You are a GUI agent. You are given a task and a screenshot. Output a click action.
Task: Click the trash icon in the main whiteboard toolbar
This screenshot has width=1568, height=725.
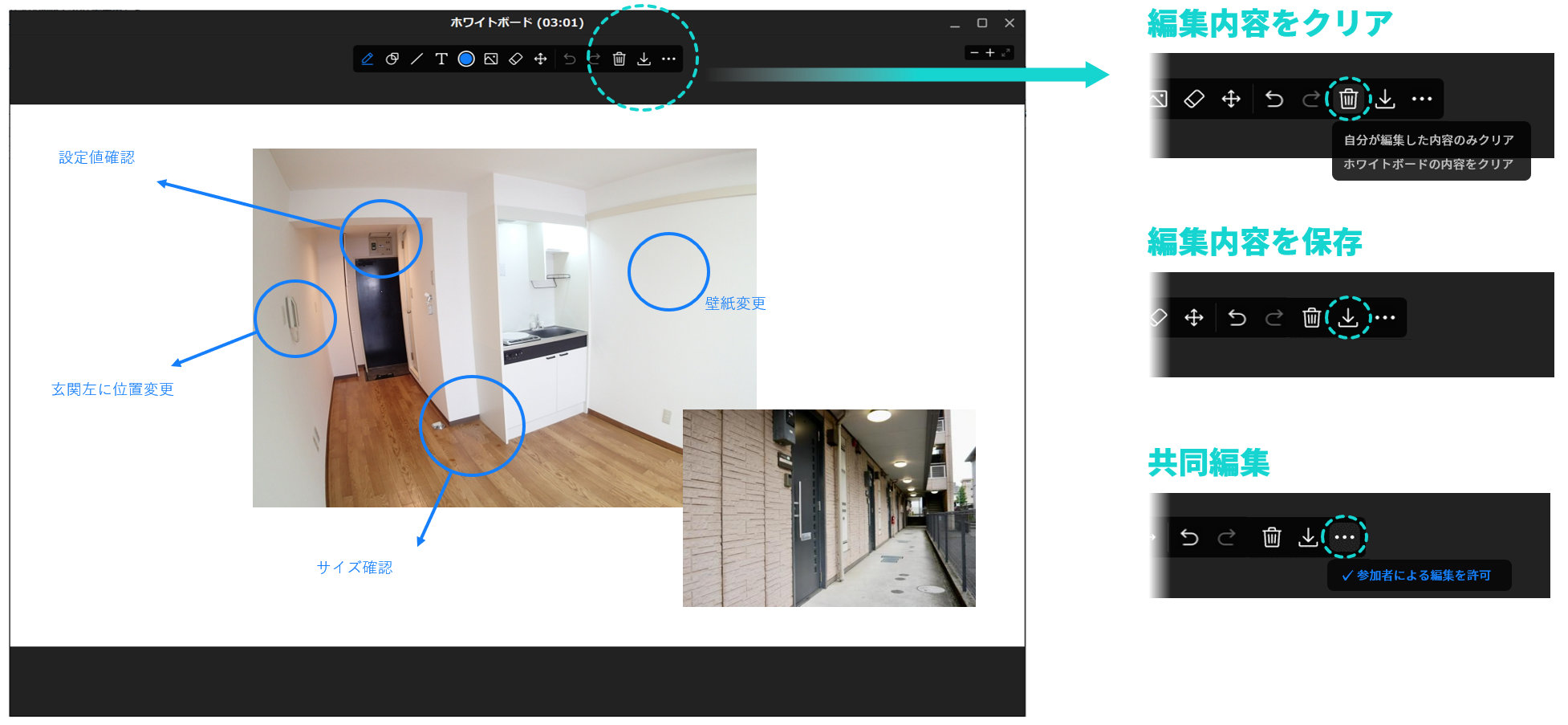[619, 59]
